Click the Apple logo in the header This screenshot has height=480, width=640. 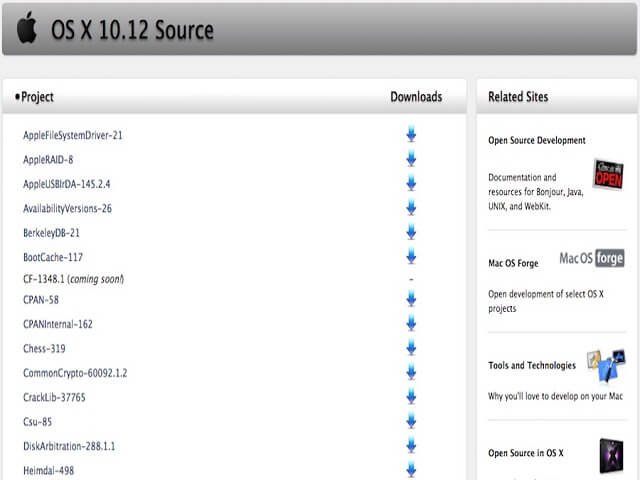tap(27, 27)
